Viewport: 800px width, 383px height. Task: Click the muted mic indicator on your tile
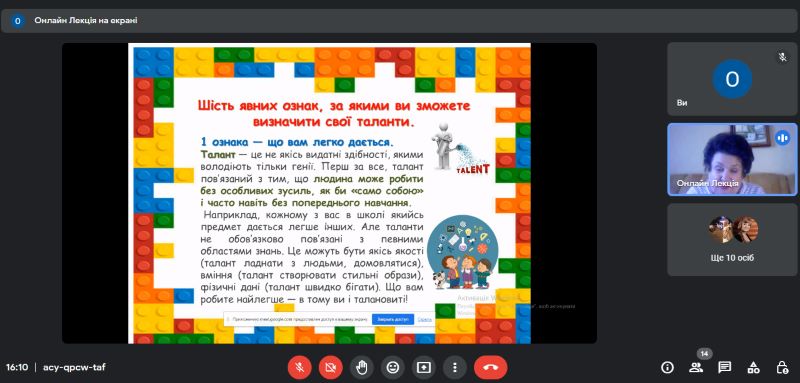click(x=782, y=58)
